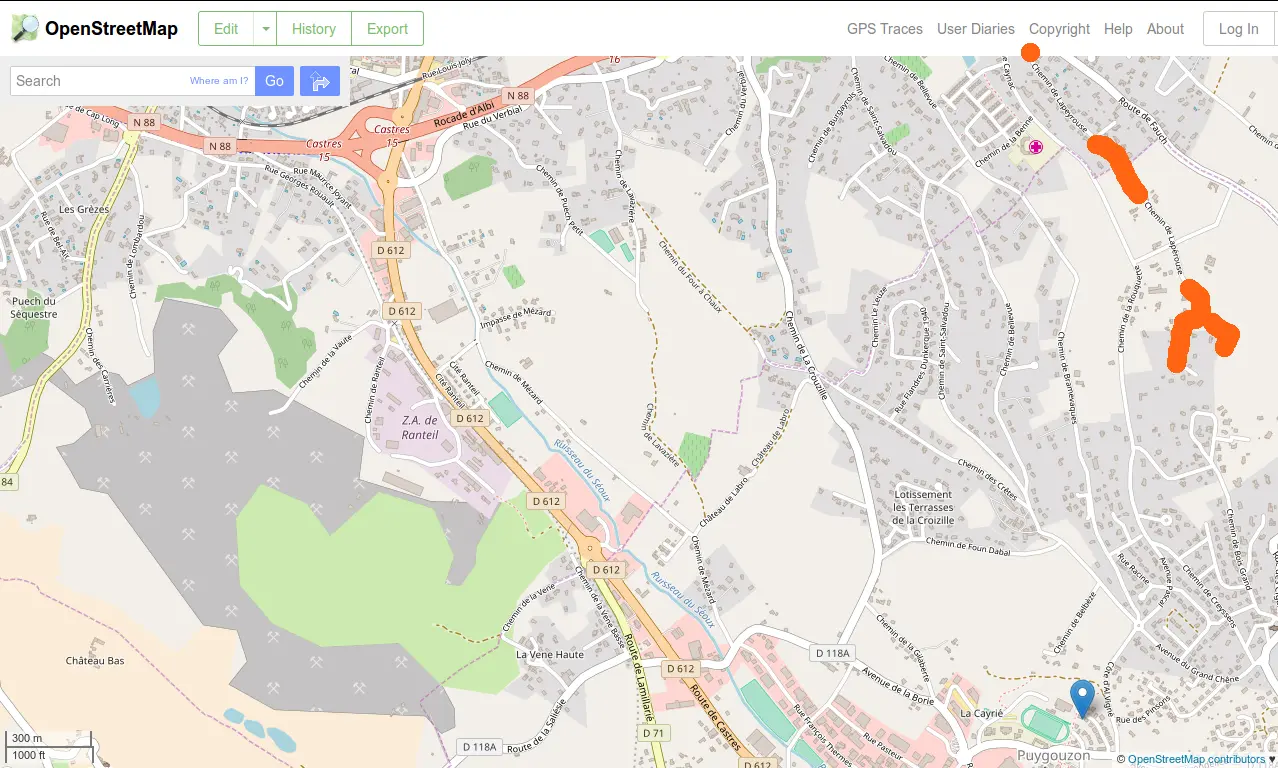Click the 'Z.A. de Ranteil' map label
Screen dimensions: 1278x768
click(x=420, y=427)
